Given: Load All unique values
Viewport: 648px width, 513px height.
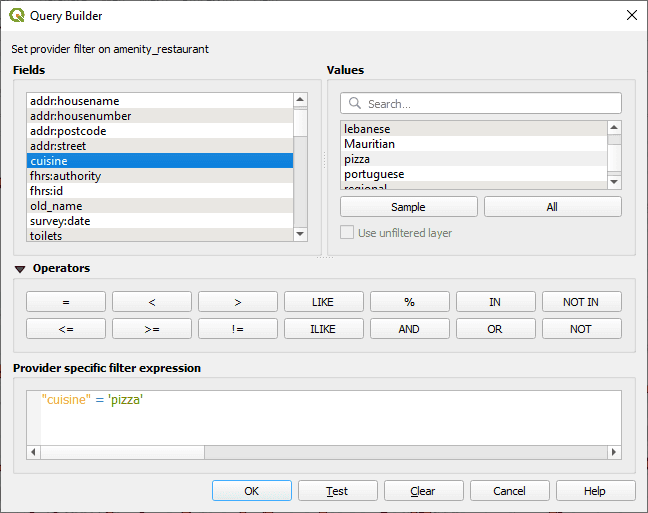Looking at the screenshot, I should tap(552, 207).
